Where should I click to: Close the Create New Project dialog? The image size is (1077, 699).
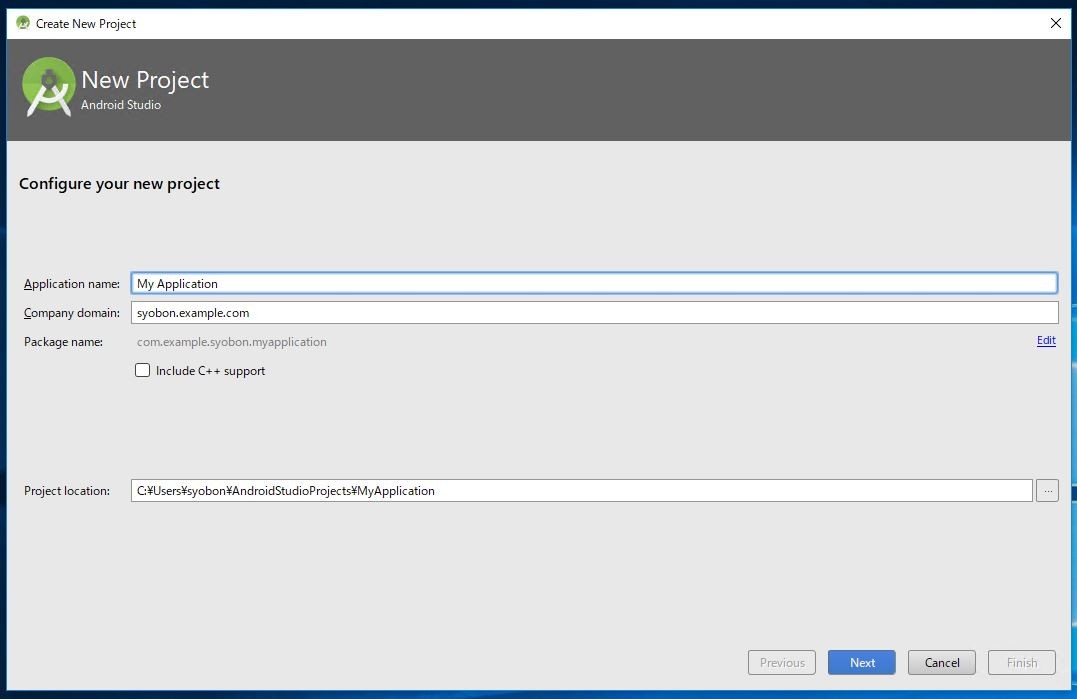(1056, 23)
